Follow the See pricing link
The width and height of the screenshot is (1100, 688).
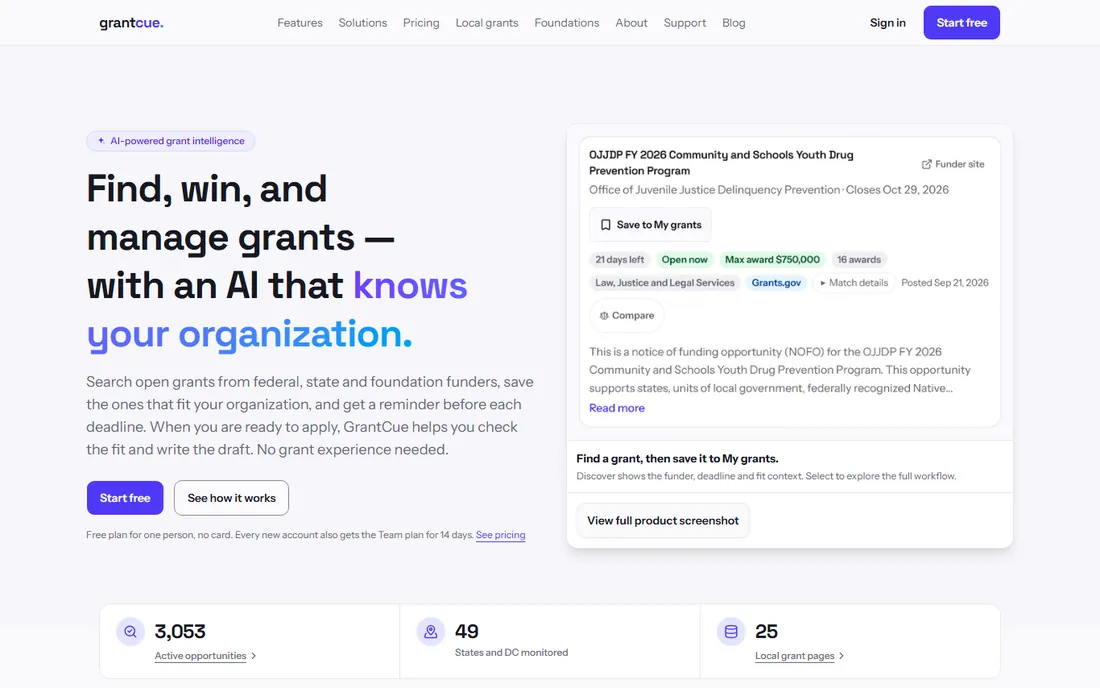click(x=500, y=534)
